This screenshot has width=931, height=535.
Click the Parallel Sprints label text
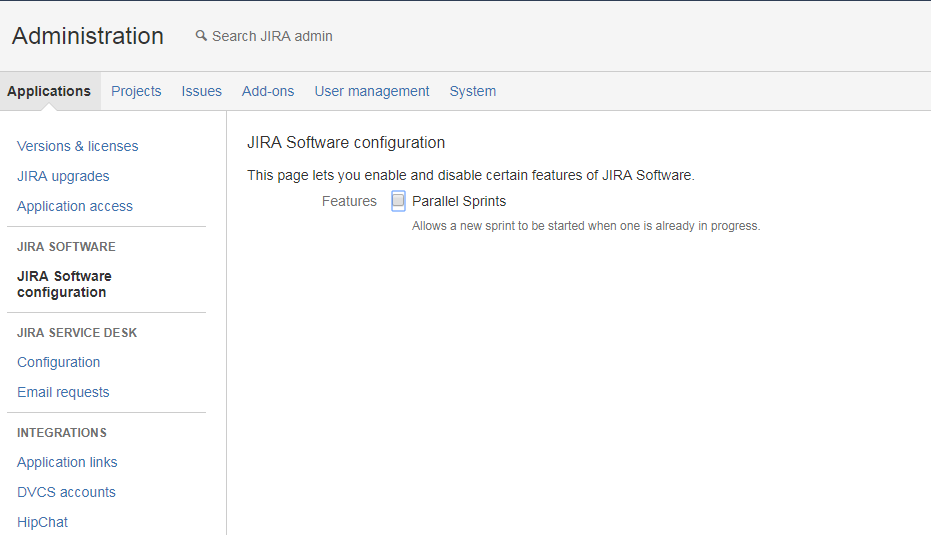point(459,201)
